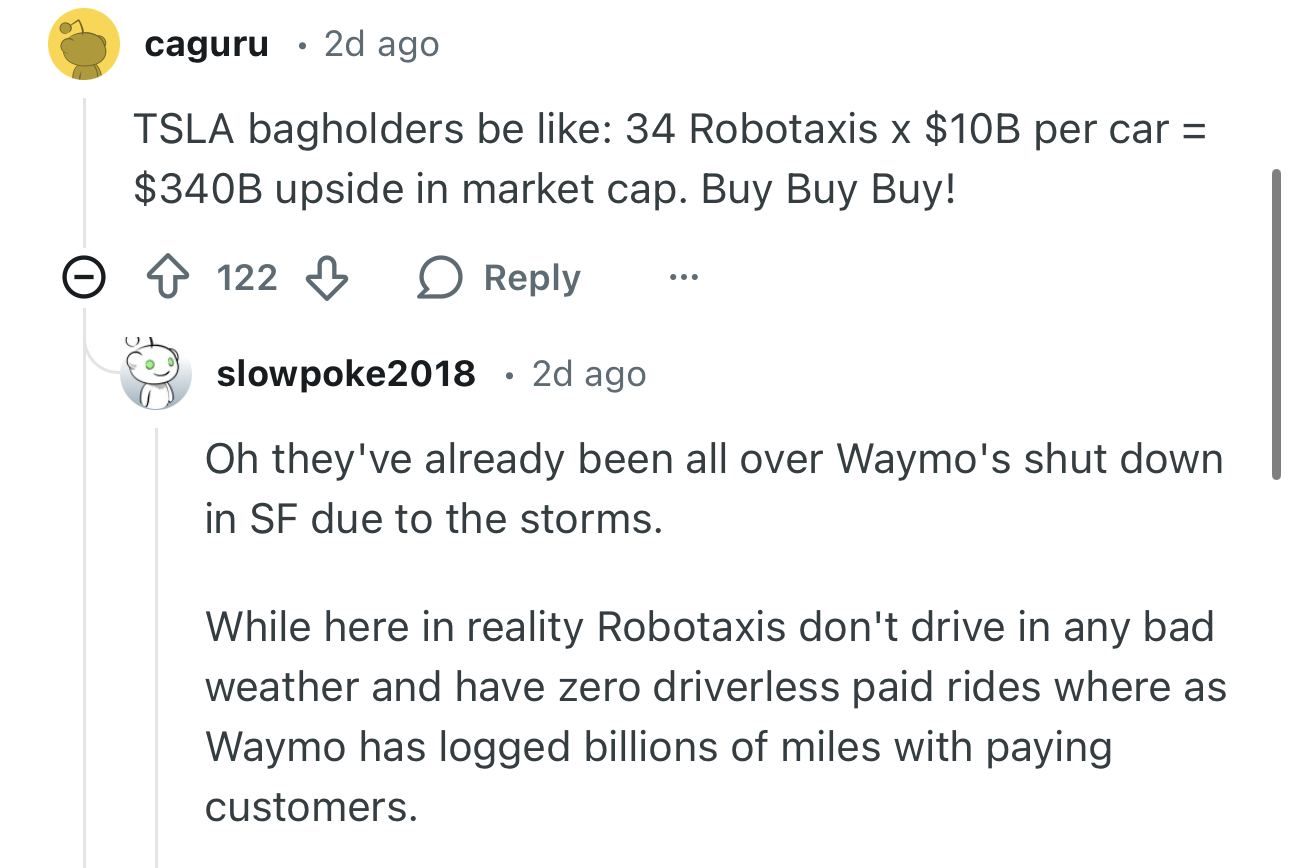Open caguru's yellow avatar
Image resolution: width=1290 pixels, height=868 pixels.
tap(85, 44)
